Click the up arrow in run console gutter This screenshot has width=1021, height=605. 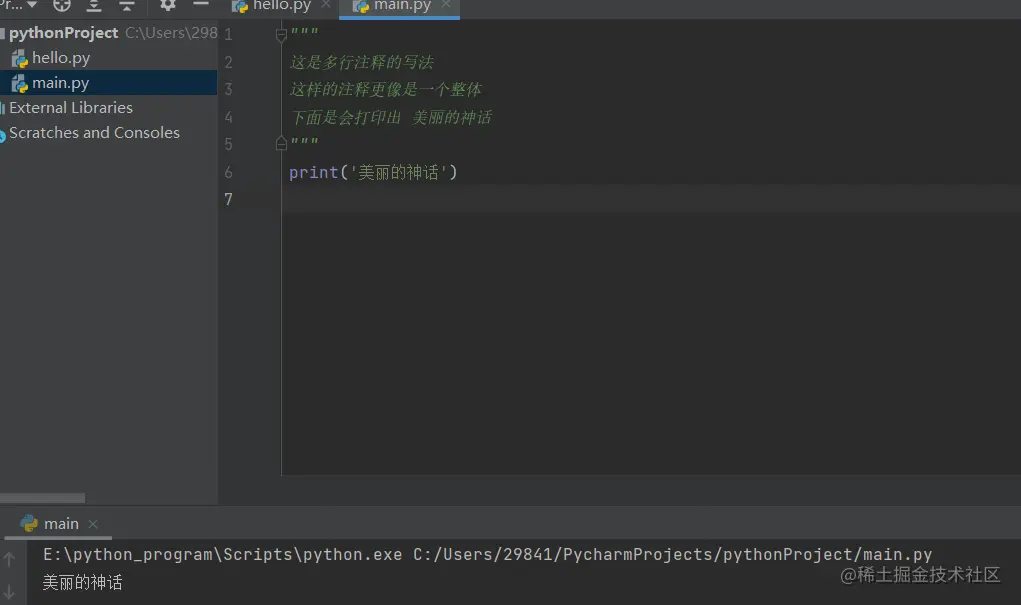click(x=10, y=558)
